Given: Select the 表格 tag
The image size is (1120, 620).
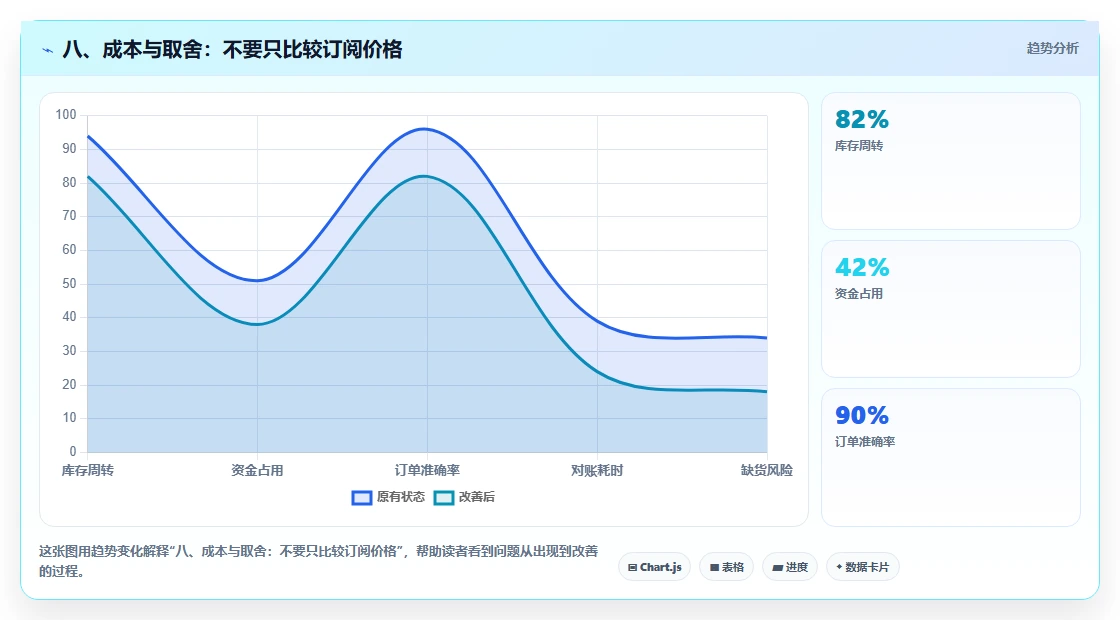Looking at the screenshot, I should pyautogui.click(x=726, y=567).
